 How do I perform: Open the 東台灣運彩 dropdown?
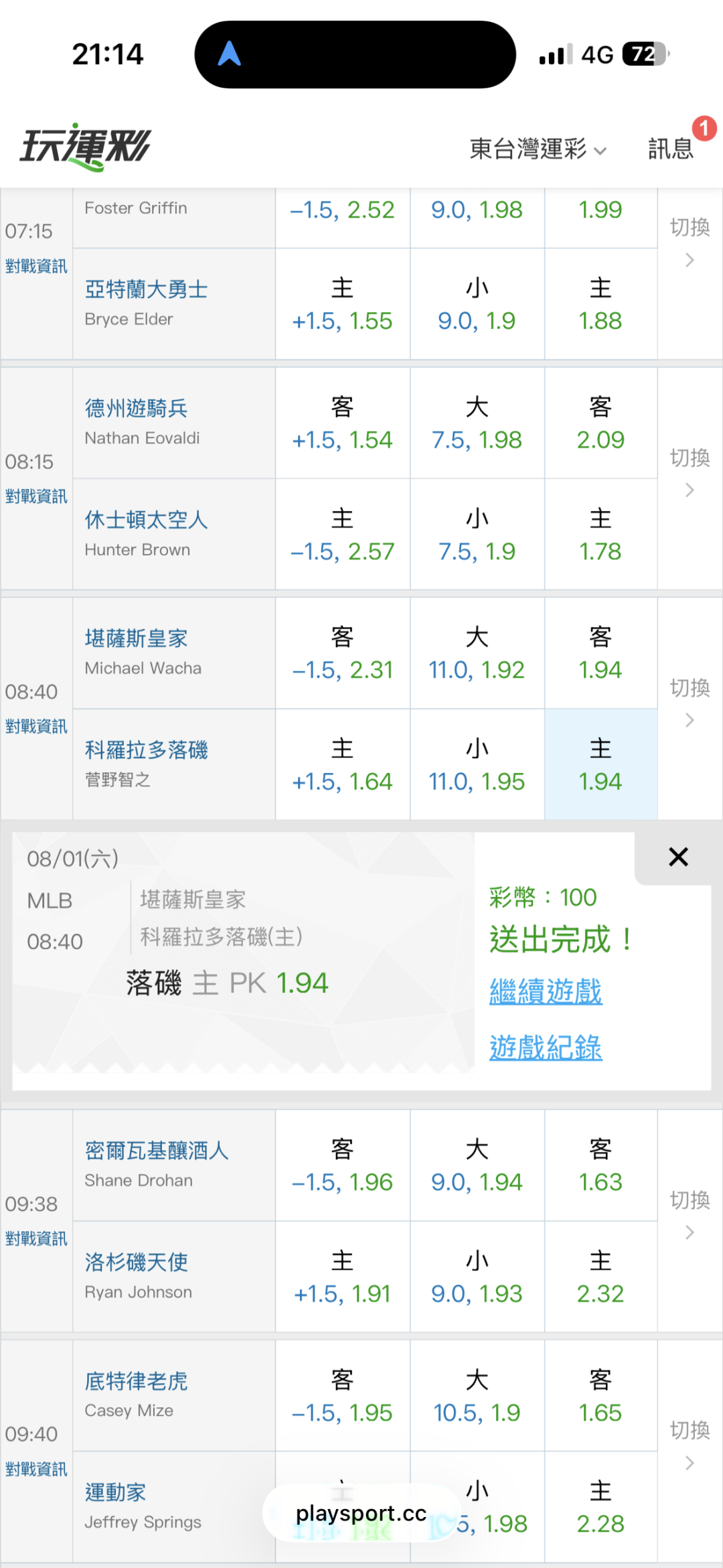(x=538, y=149)
